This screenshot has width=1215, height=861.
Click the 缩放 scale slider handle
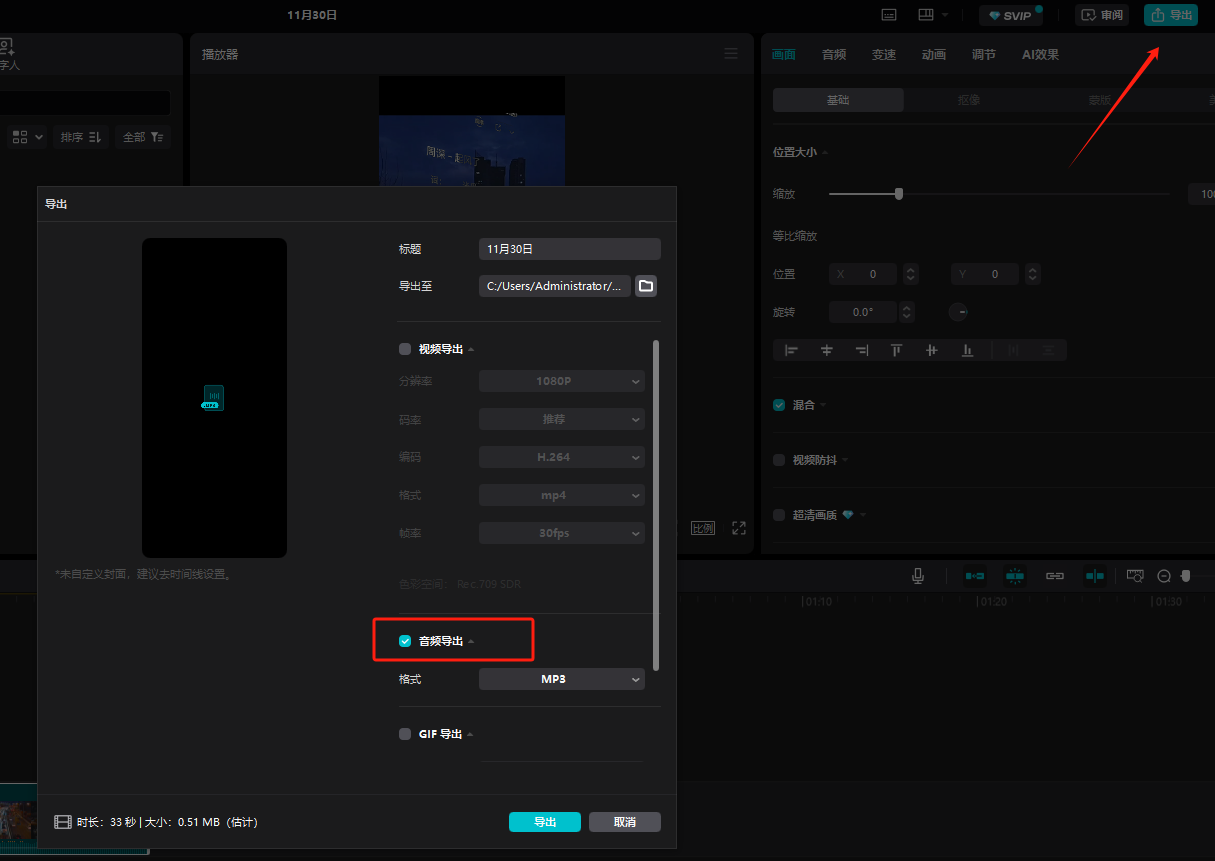point(898,194)
